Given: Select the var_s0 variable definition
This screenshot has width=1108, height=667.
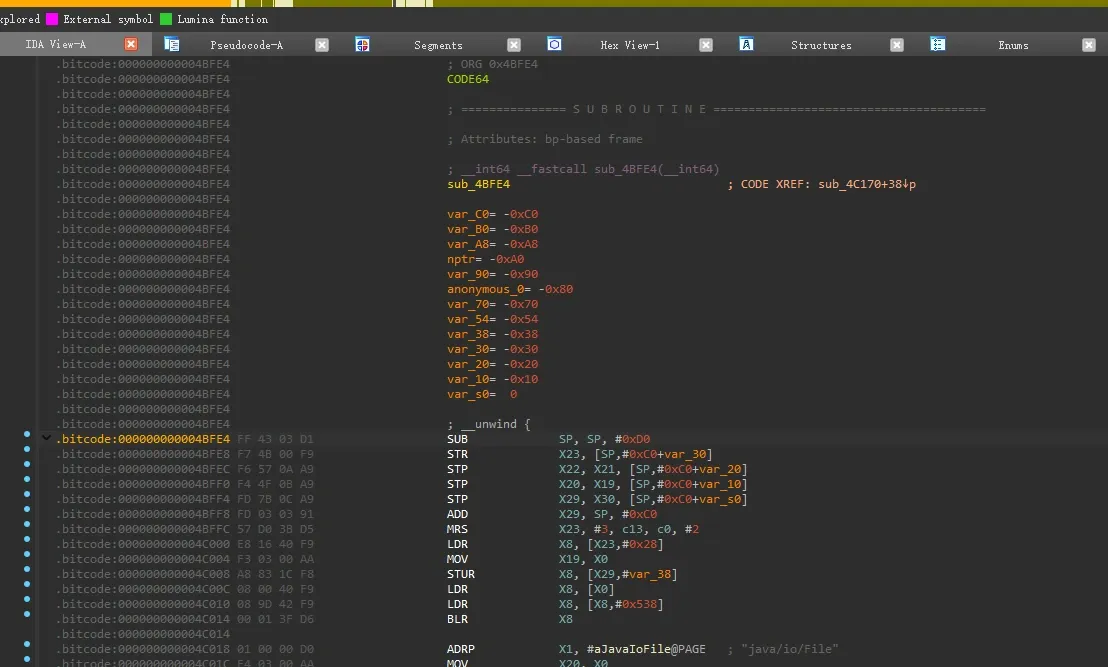Looking at the screenshot, I should click(x=482, y=394).
